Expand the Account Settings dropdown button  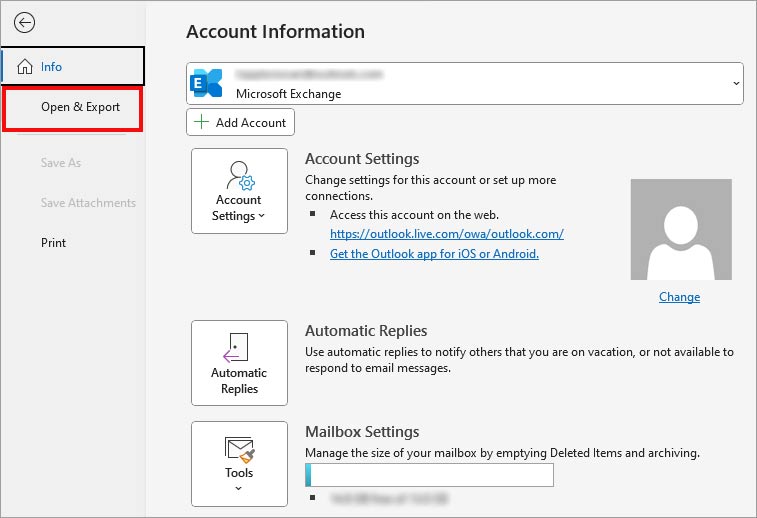point(239,191)
